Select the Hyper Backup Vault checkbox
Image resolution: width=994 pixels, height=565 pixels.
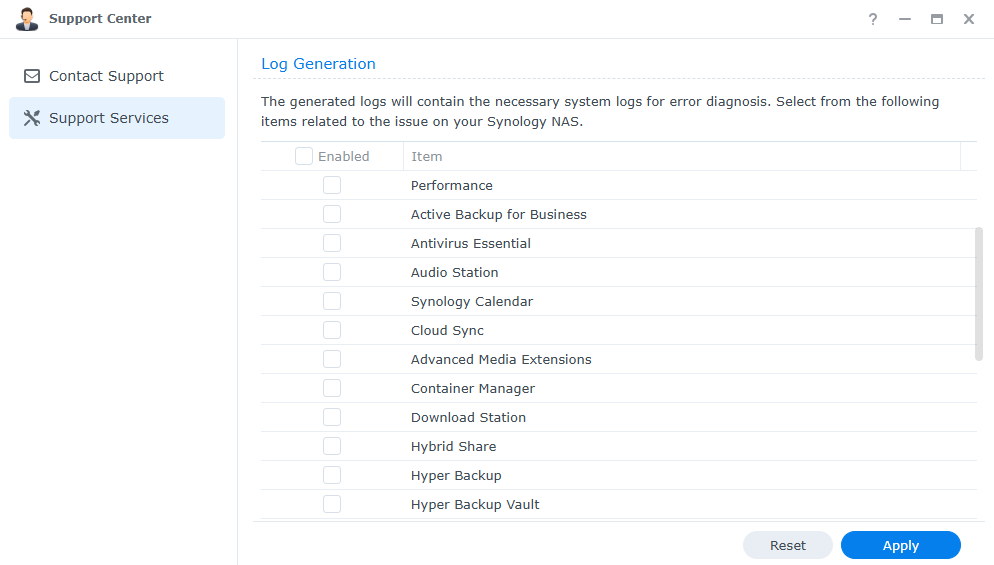click(332, 504)
